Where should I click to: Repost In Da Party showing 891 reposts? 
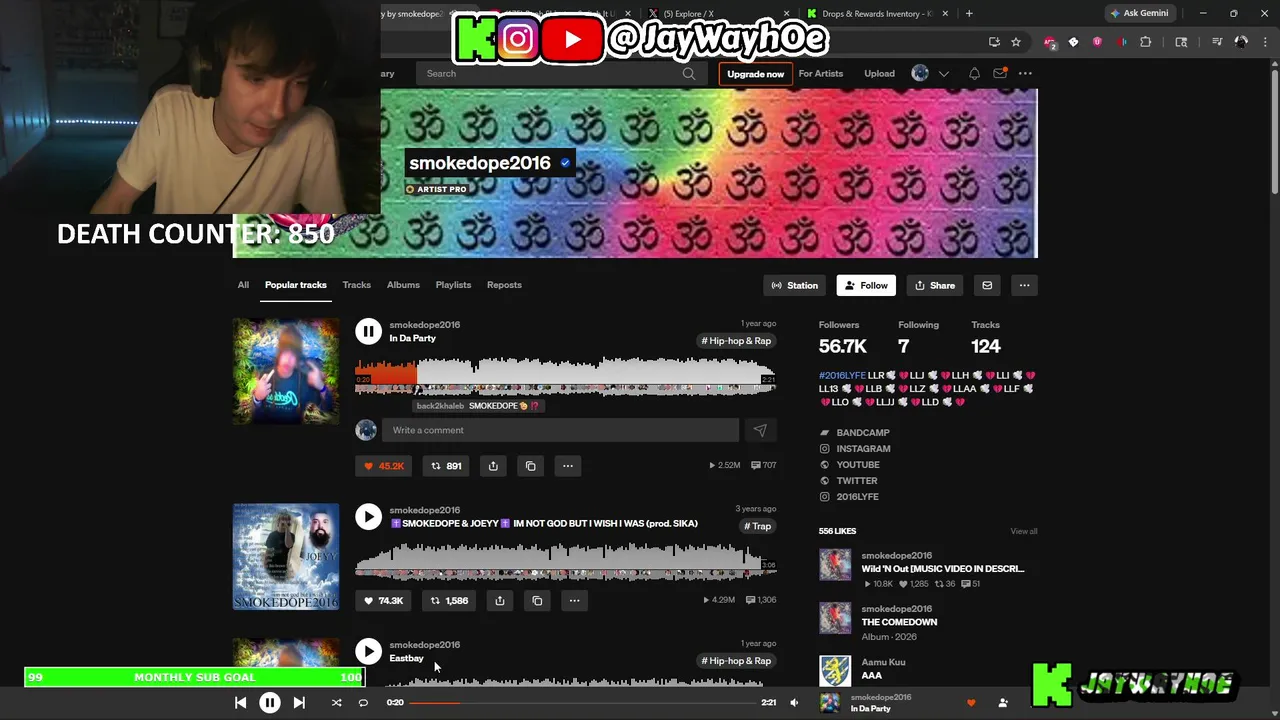pyautogui.click(x=446, y=466)
